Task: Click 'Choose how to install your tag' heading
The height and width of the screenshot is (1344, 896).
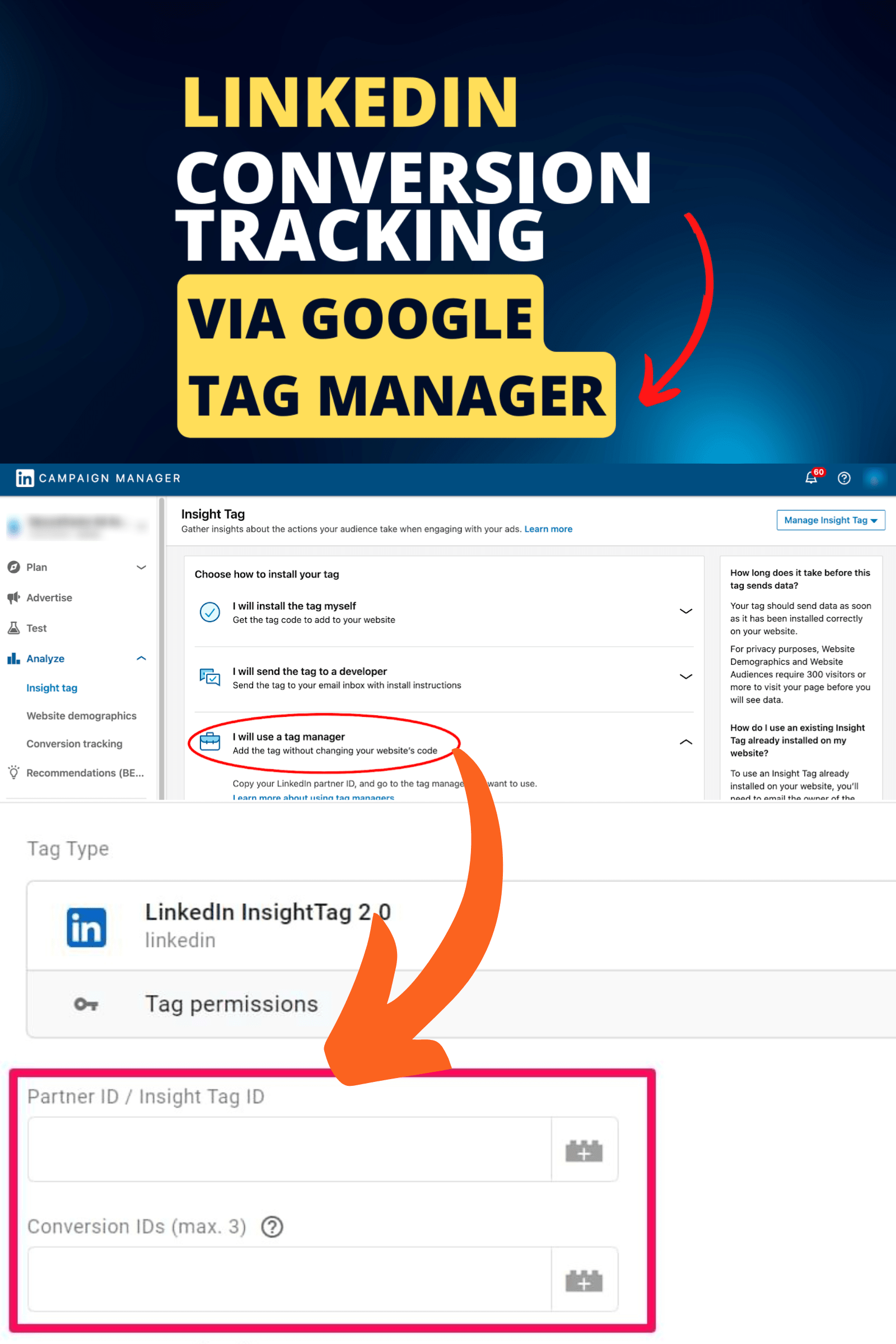Action: [x=267, y=575]
